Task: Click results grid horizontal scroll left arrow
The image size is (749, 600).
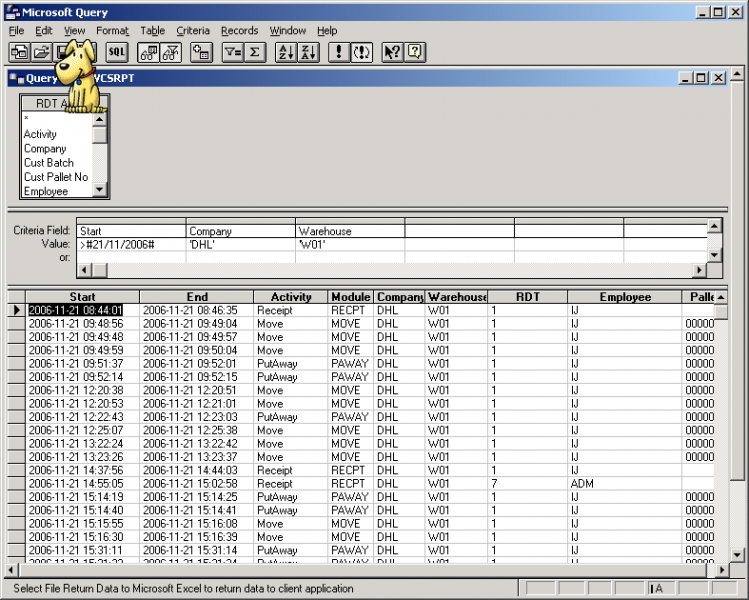Action: coord(12,569)
